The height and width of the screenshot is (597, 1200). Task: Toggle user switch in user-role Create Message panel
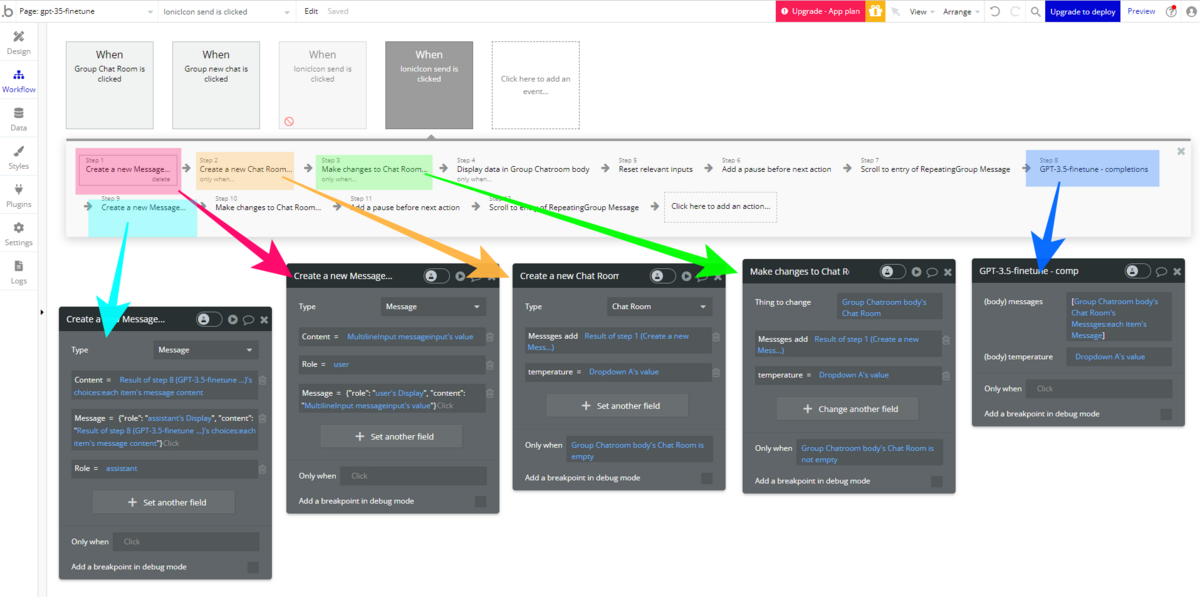click(x=437, y=276)
